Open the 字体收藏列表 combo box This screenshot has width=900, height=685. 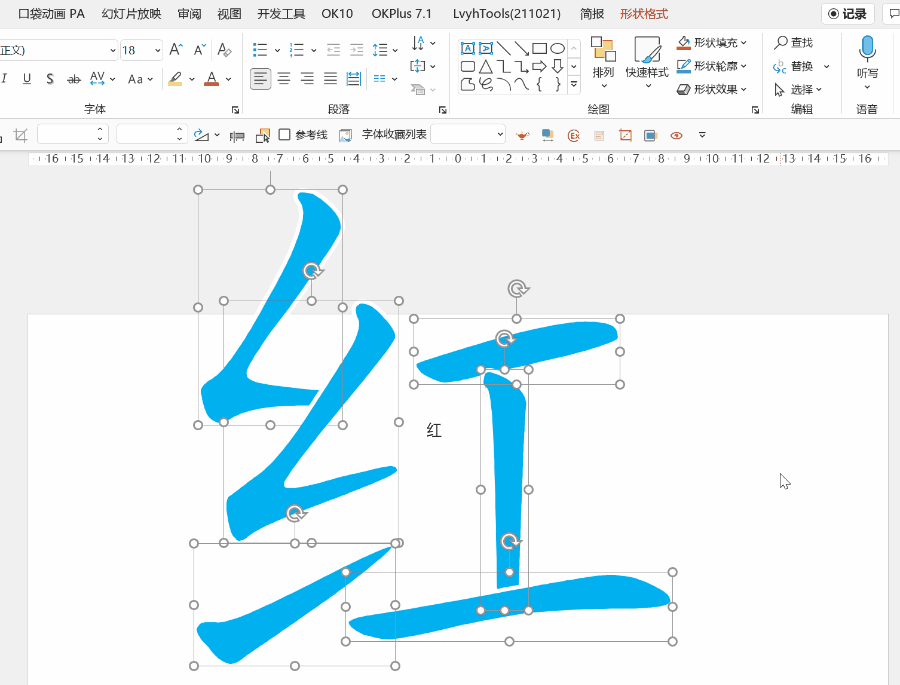point(468,134)
